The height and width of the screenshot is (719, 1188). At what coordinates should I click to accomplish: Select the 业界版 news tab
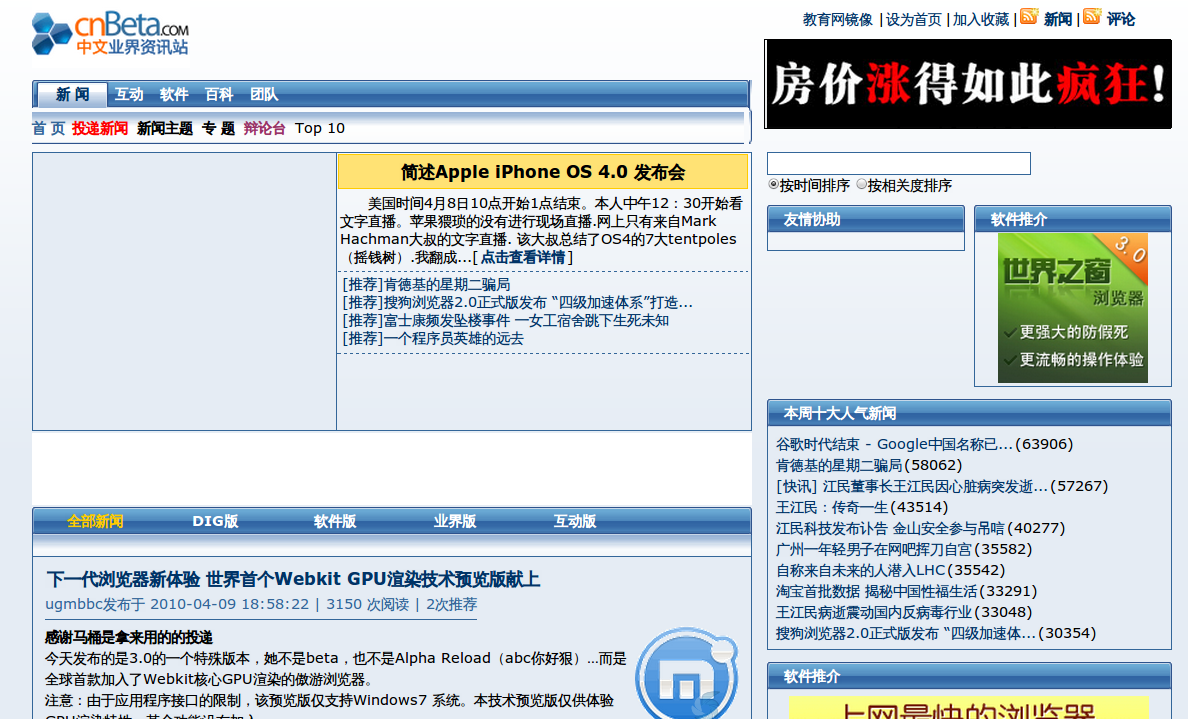coord(455,521)
